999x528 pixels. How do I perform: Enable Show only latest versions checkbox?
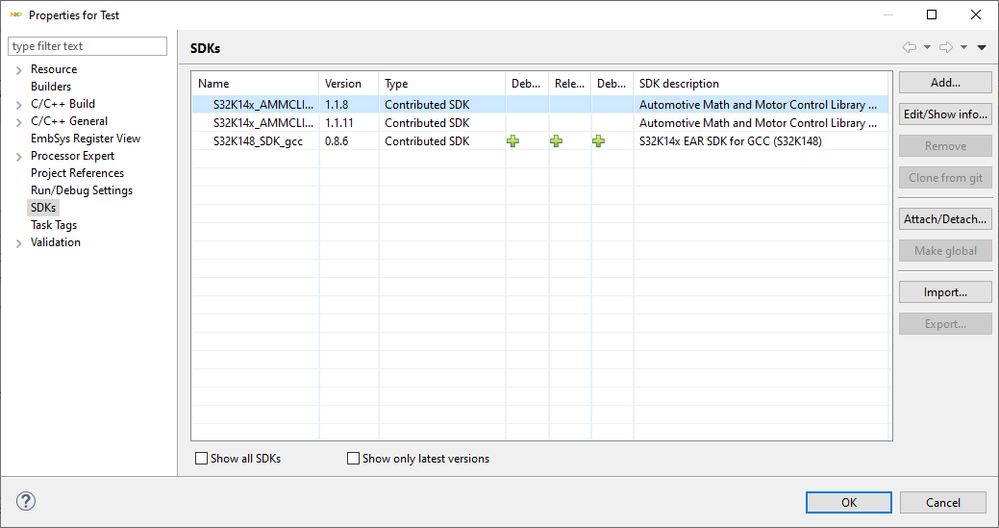353,458
